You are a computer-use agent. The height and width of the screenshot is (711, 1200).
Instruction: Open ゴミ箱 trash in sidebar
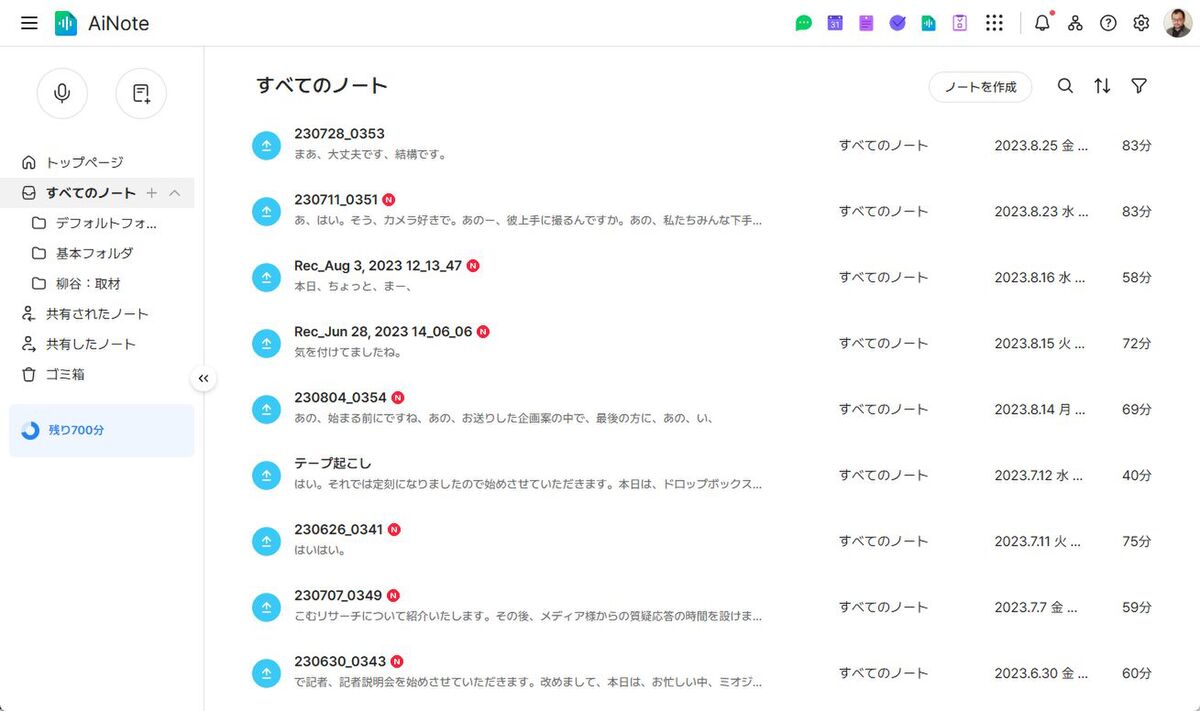(x=65, y=374)
